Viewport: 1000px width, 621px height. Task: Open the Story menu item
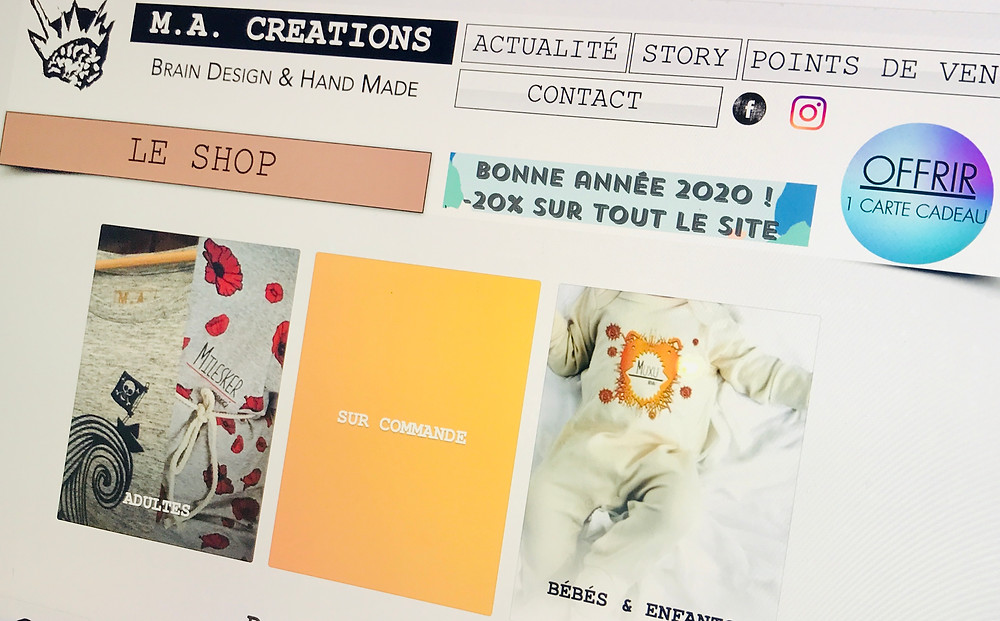point(685,56)
